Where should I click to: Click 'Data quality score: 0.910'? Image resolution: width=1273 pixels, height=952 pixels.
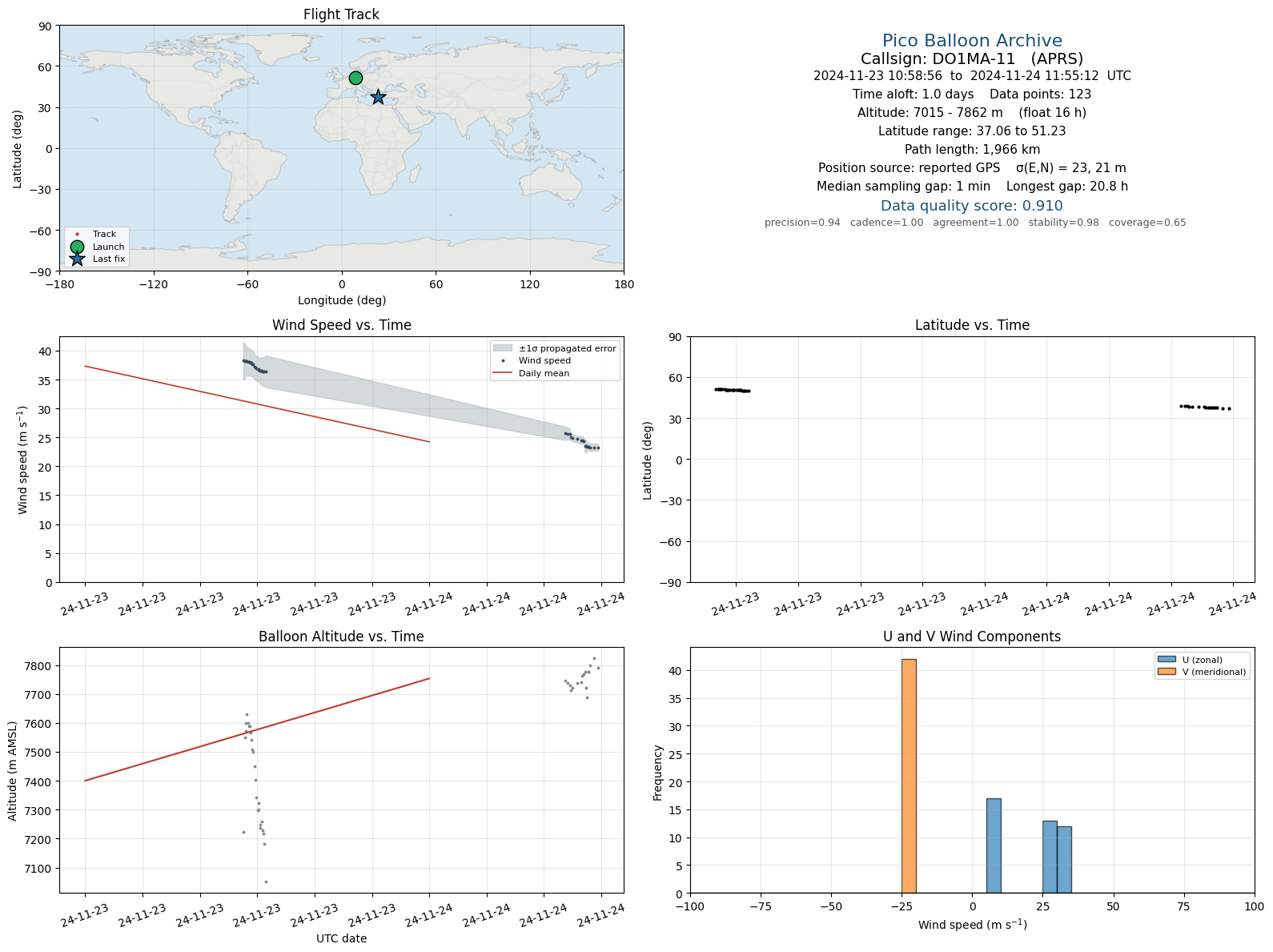tap(972, 206)
